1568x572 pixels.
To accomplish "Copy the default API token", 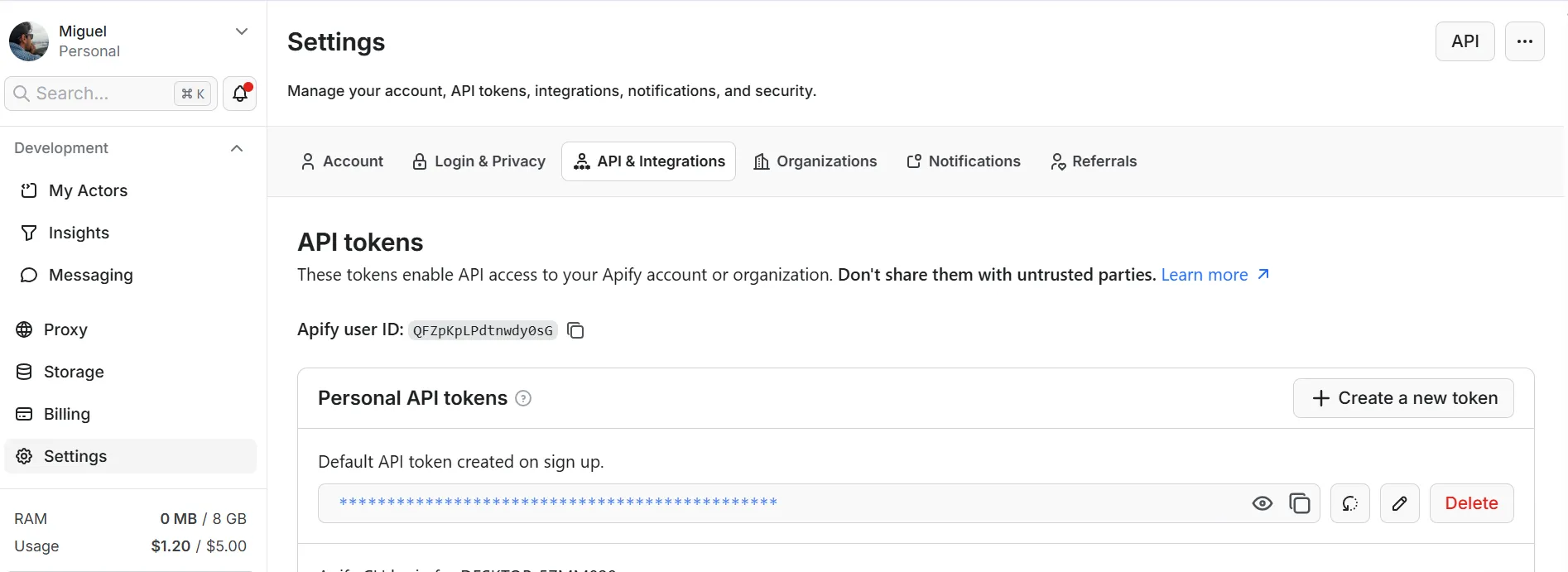I will pos(1300,503).
